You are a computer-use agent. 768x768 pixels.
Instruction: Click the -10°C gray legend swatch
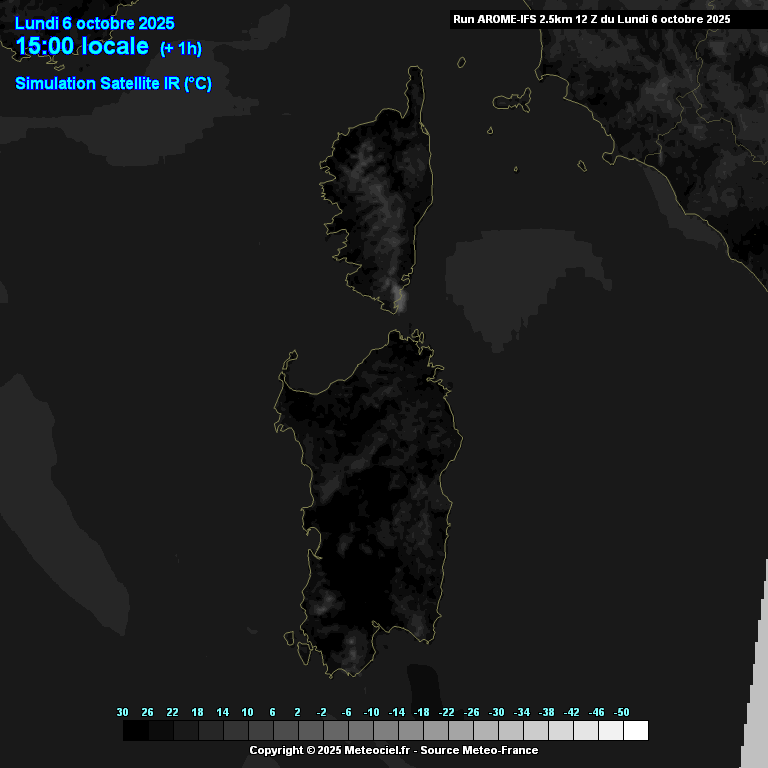tap(385, 731)
